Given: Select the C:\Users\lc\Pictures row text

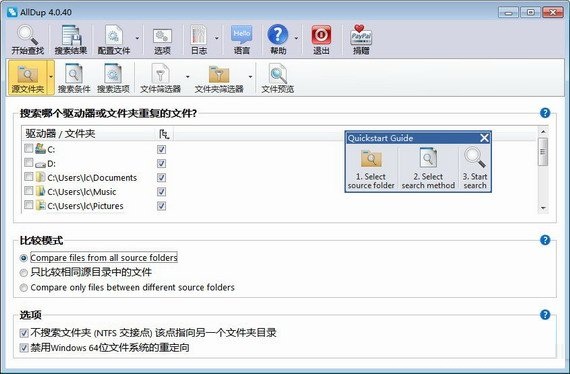Looking at the screenshot, I should (85, 206).
